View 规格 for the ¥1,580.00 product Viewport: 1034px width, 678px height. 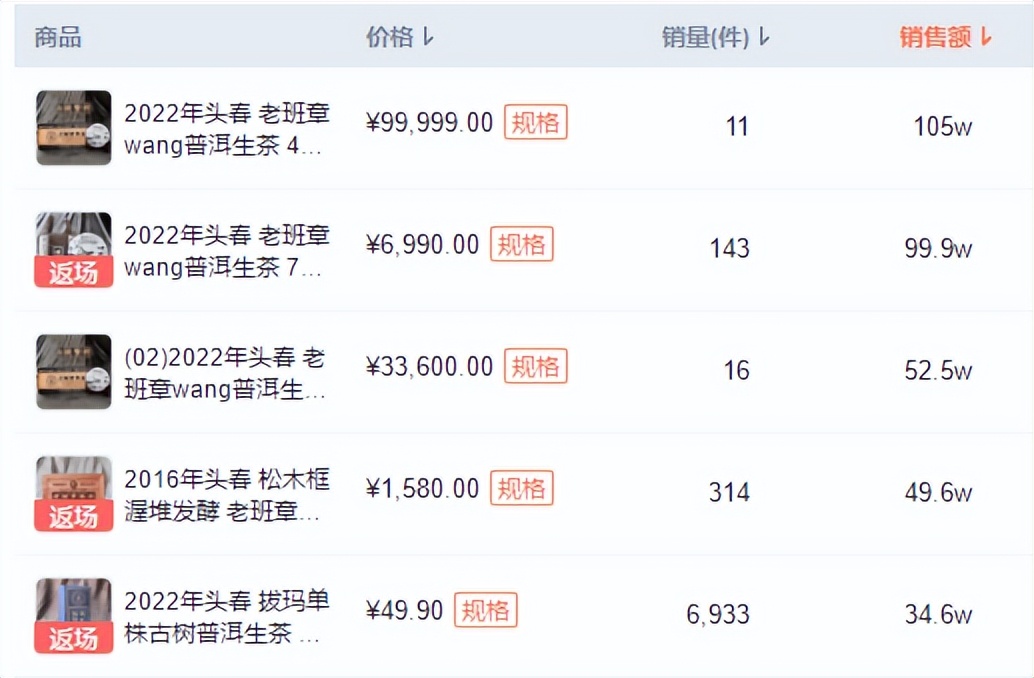pos(521,489)
